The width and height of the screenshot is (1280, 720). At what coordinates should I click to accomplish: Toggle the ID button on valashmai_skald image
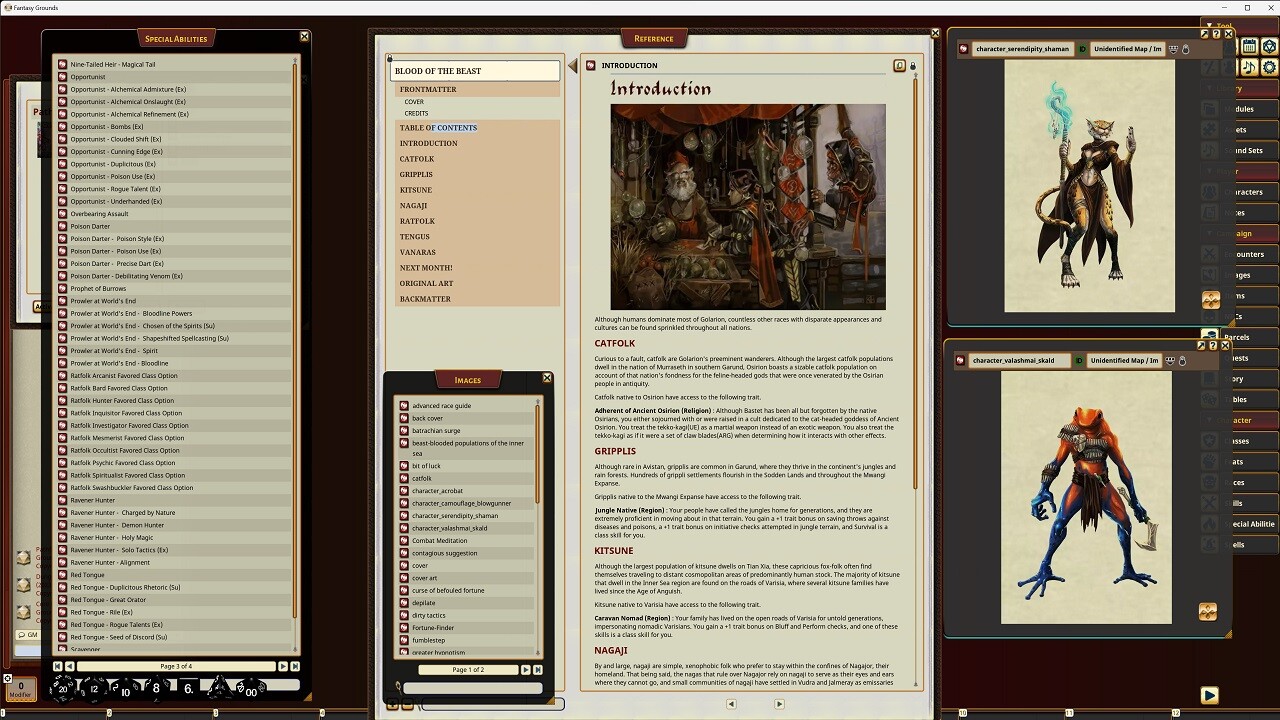point(1078,361)
